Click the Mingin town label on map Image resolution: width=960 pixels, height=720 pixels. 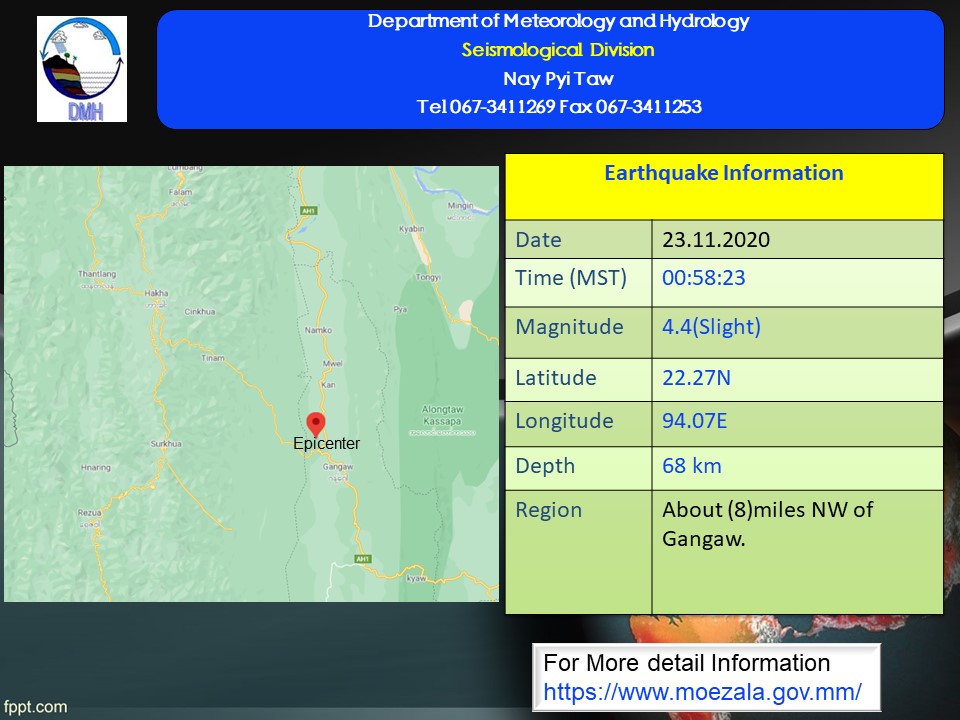[x=460, y=206]
